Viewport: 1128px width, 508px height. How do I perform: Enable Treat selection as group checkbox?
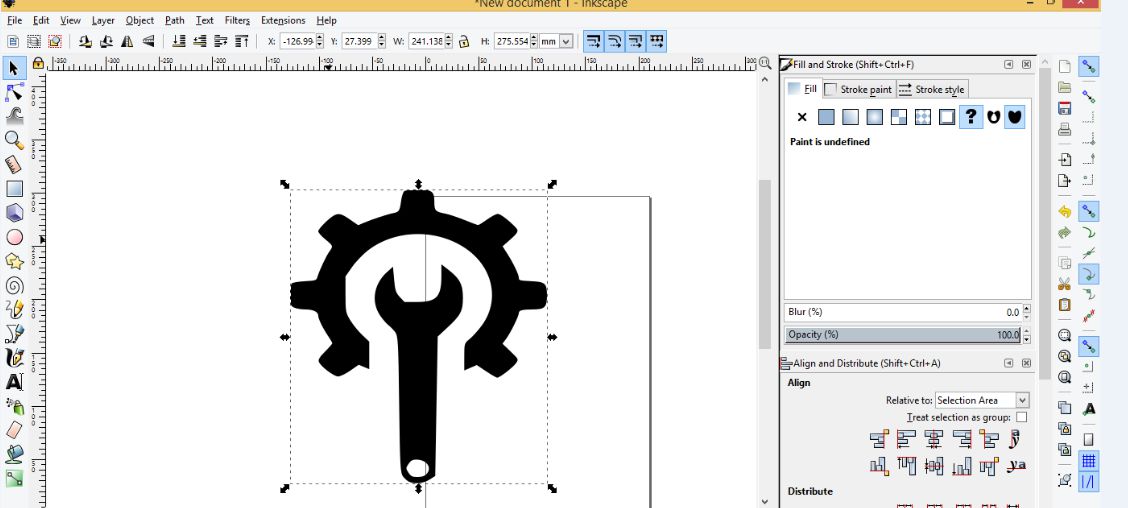(x=1022, y=417)
